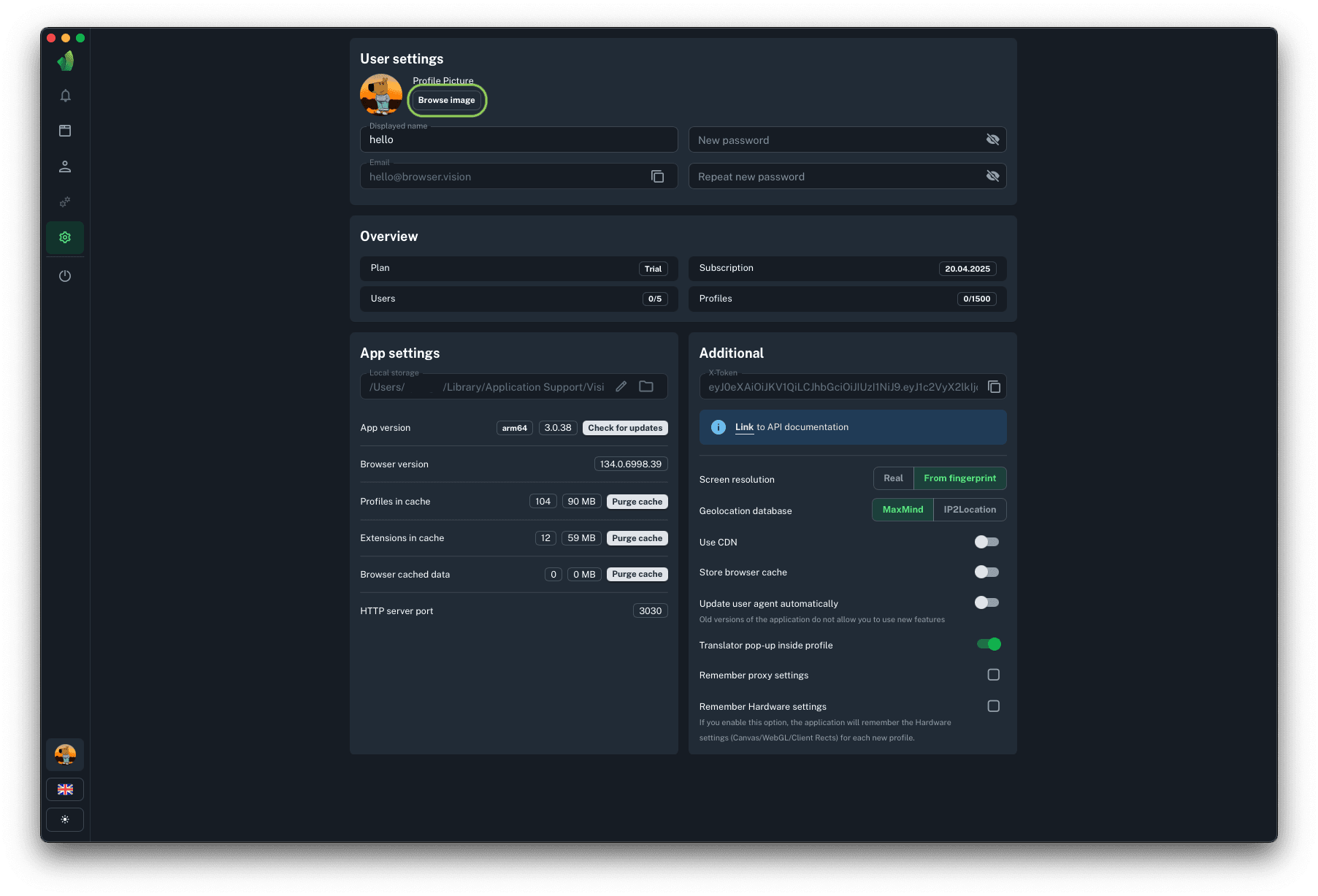Image resolution: width=1318 pixels, height=896 pixels.
Task: Turn on Store browser cache
Action: pyautogui.click(x=986, y=572)
